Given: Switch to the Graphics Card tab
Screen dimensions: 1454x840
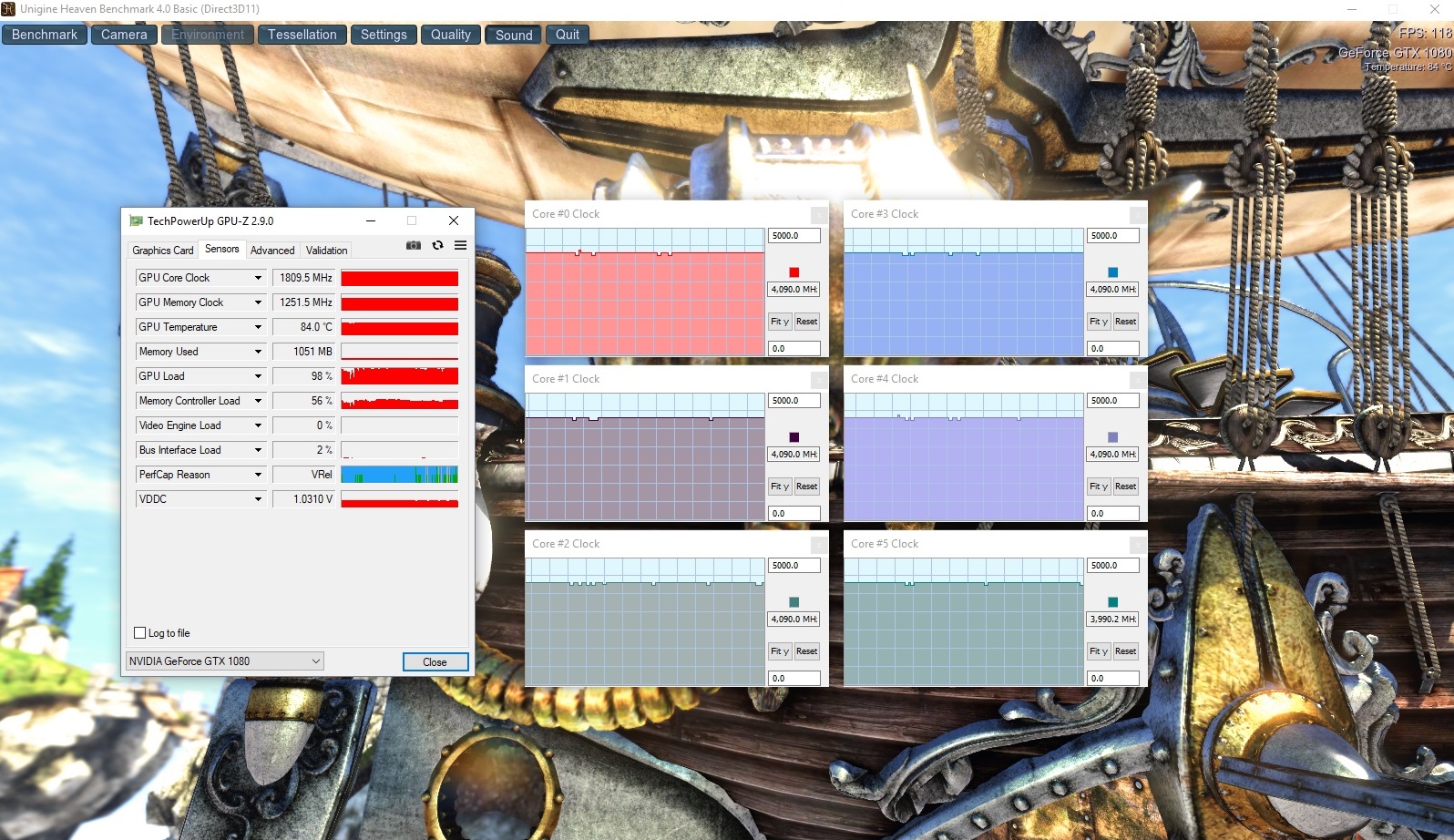Looking at the screenshot, I should 163,251.
